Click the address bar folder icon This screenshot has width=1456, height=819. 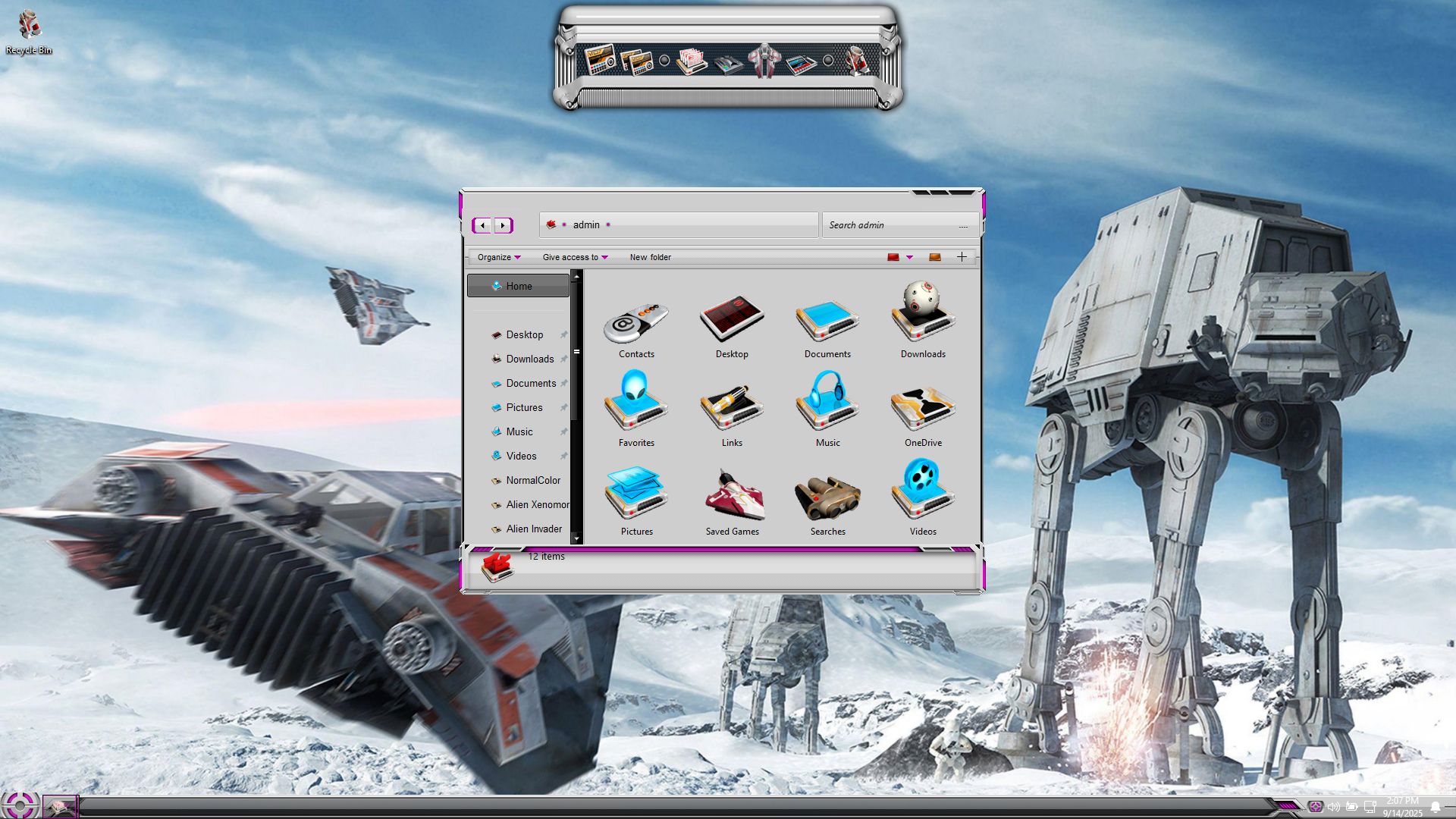tap(551, 224)
